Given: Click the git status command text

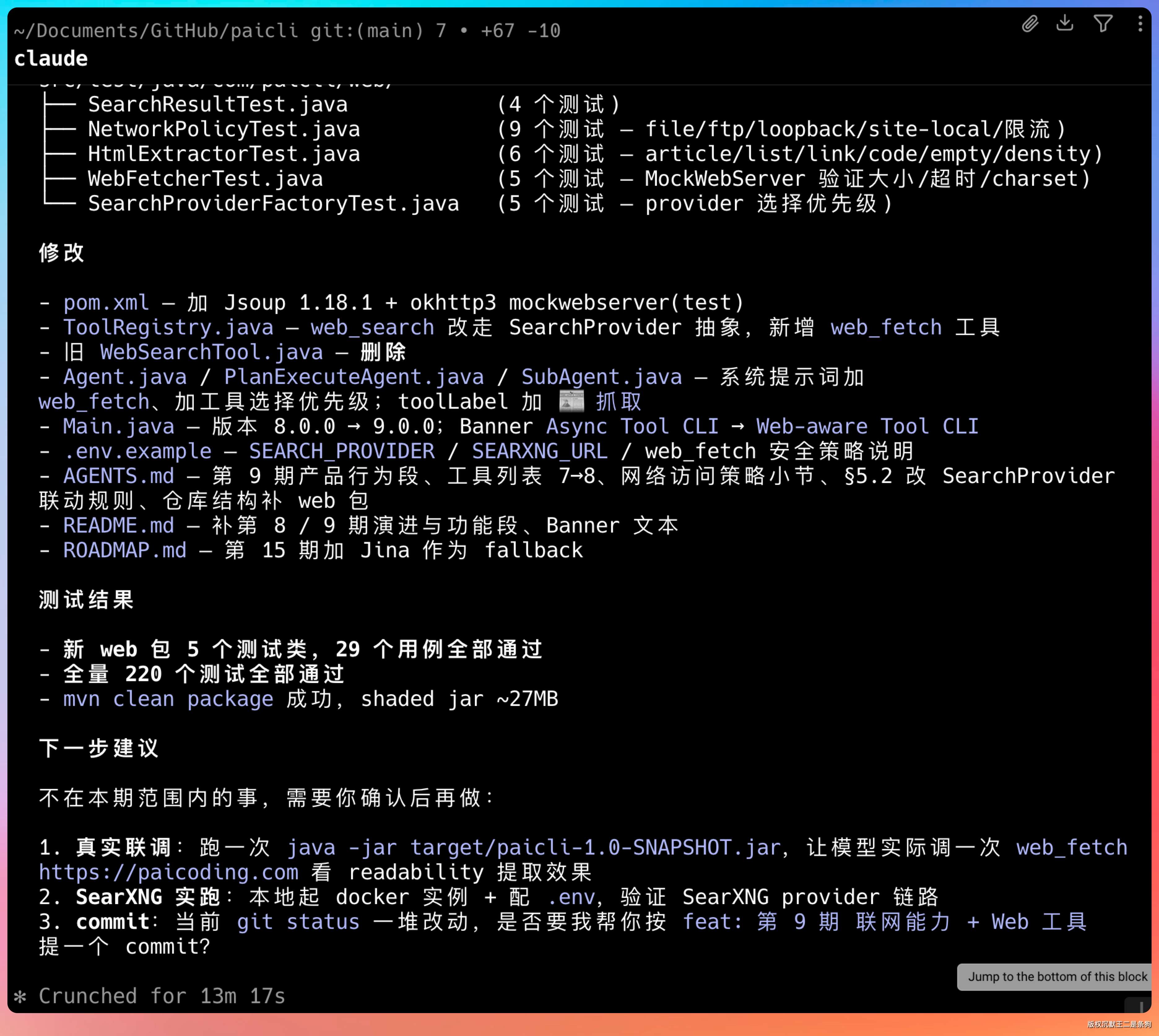Looking at the screenshot, I should pos(298,921).
